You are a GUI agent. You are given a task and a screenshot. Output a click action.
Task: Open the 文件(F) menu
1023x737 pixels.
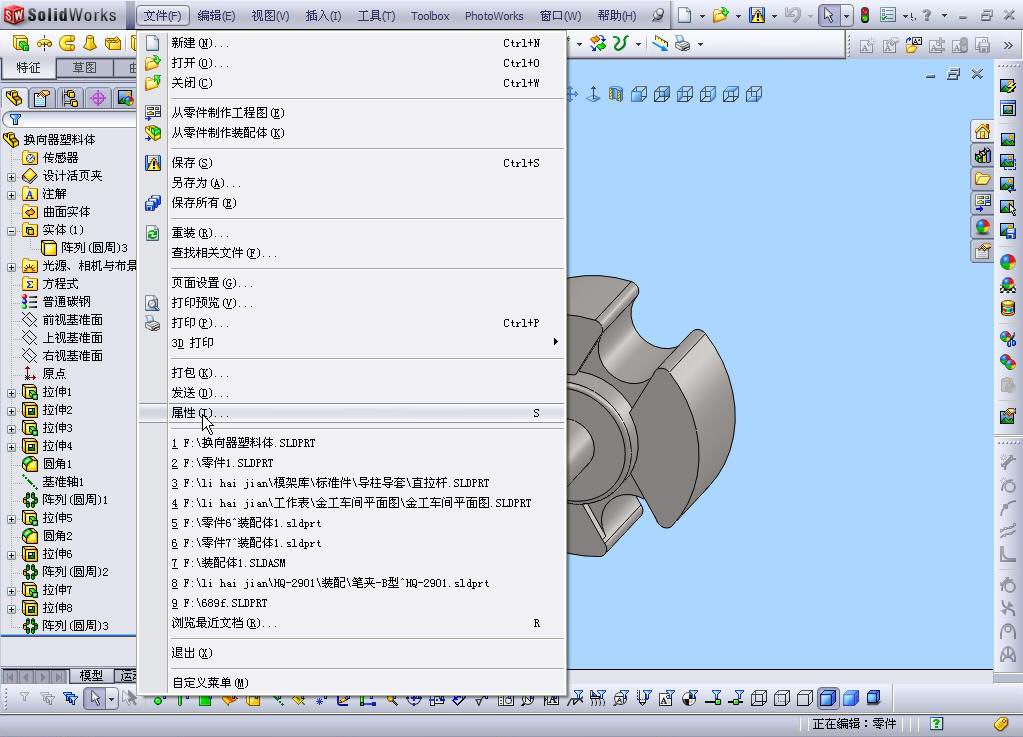click(x=162, y=15)
